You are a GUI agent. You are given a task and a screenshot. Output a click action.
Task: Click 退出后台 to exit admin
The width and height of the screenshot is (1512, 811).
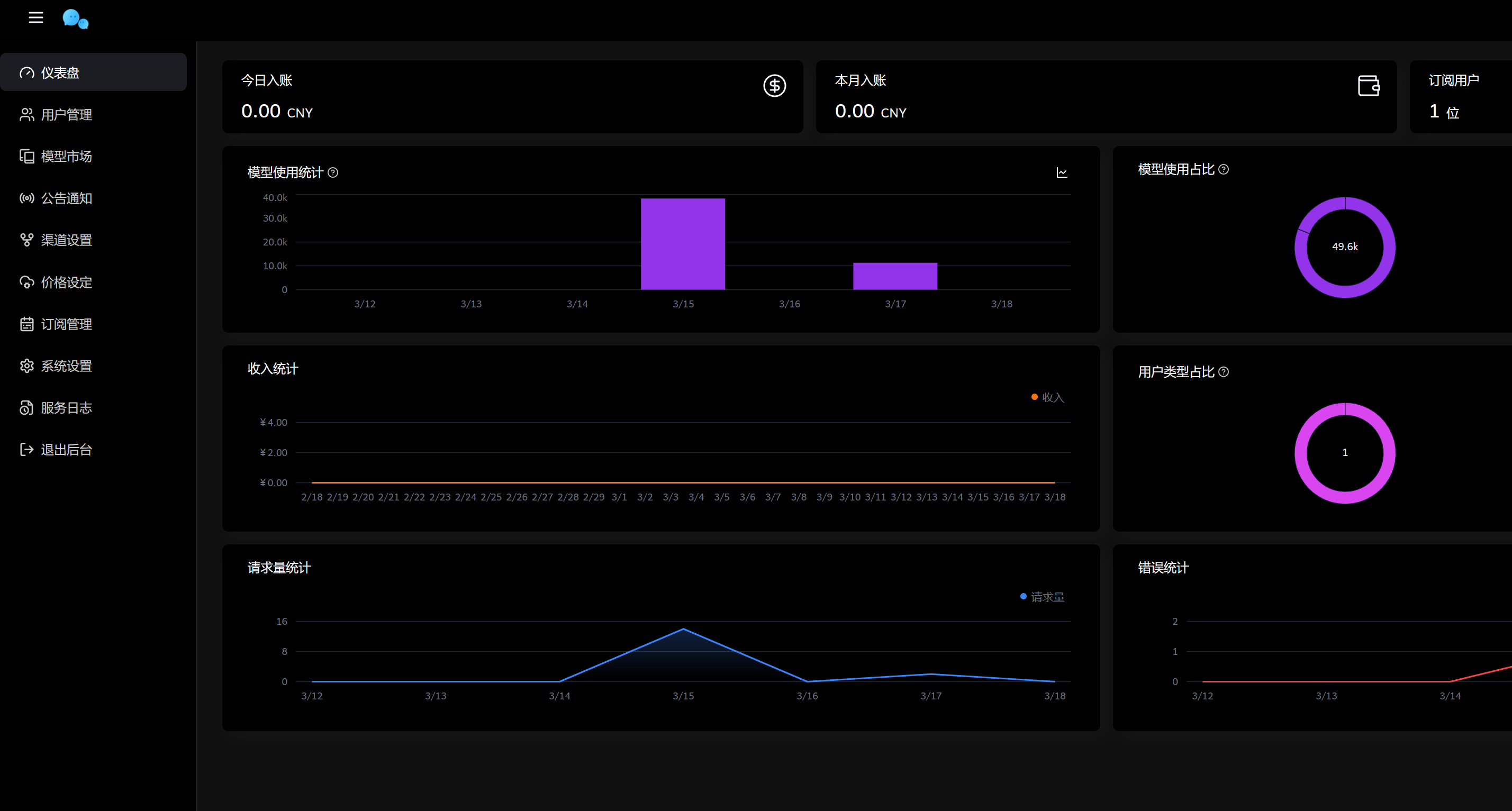pos(94,450)
